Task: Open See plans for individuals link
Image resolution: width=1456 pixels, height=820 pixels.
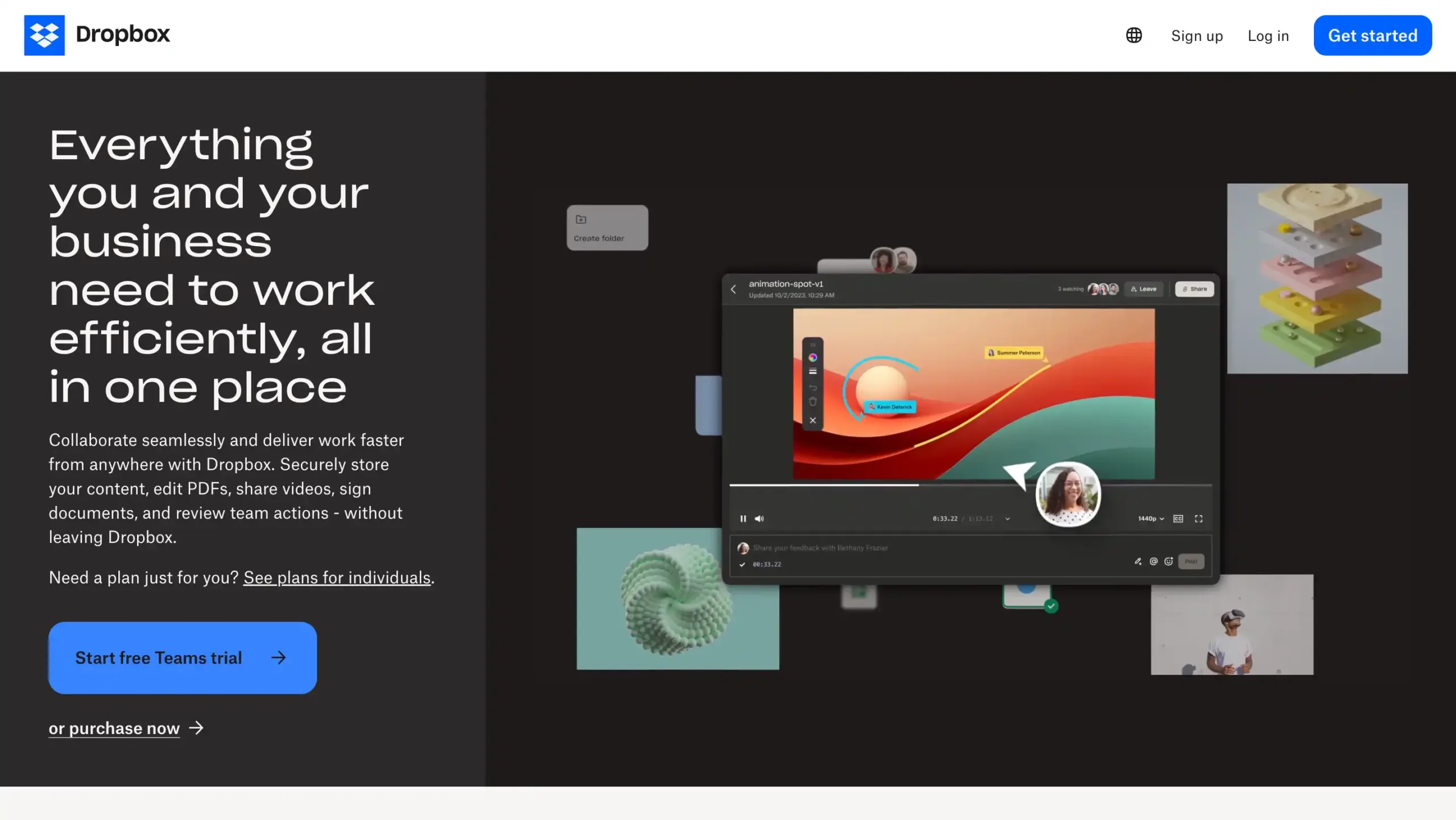Action: pos(337,578)
